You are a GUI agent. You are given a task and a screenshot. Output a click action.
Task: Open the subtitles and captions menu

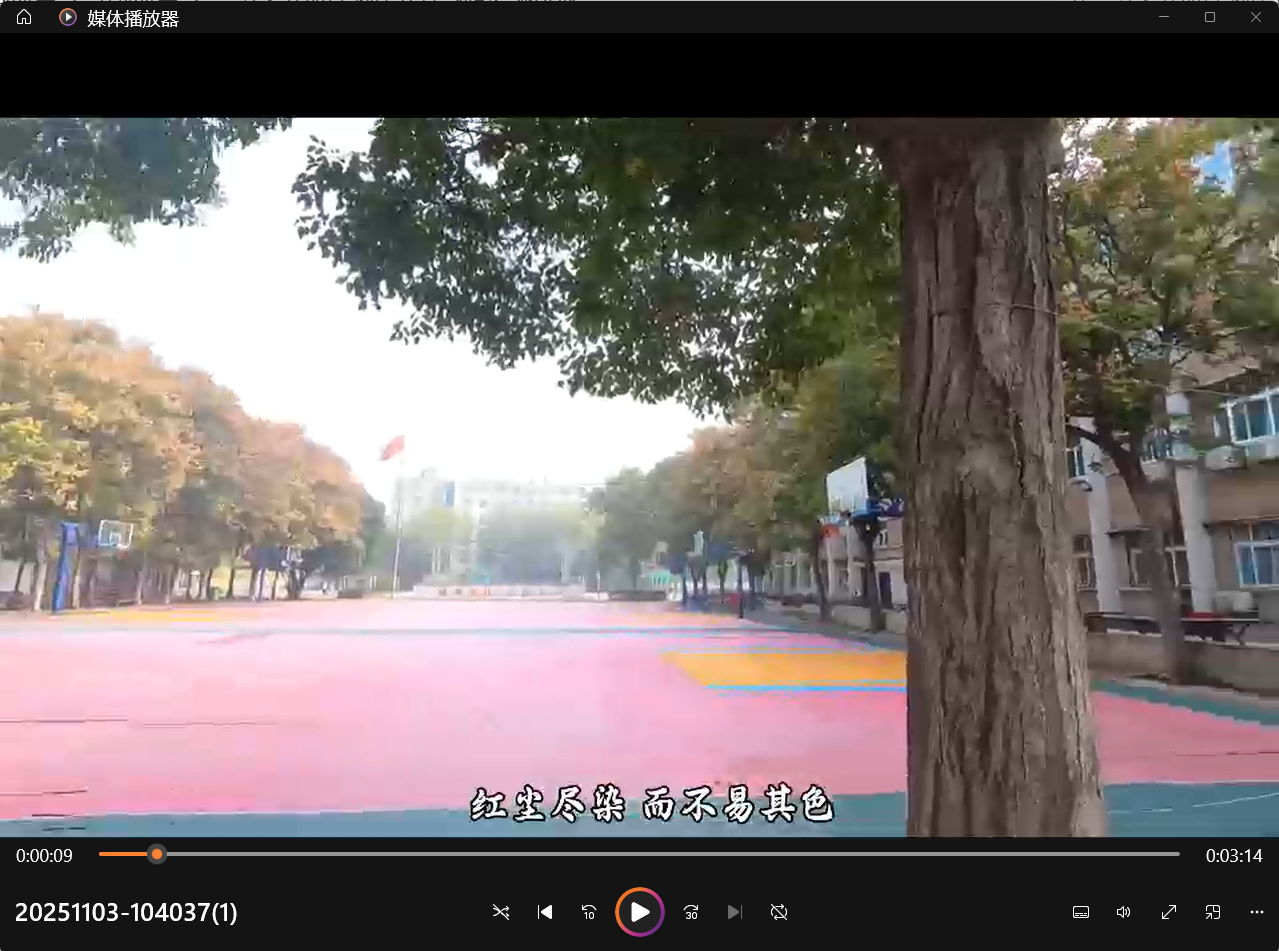[1080, 912]
